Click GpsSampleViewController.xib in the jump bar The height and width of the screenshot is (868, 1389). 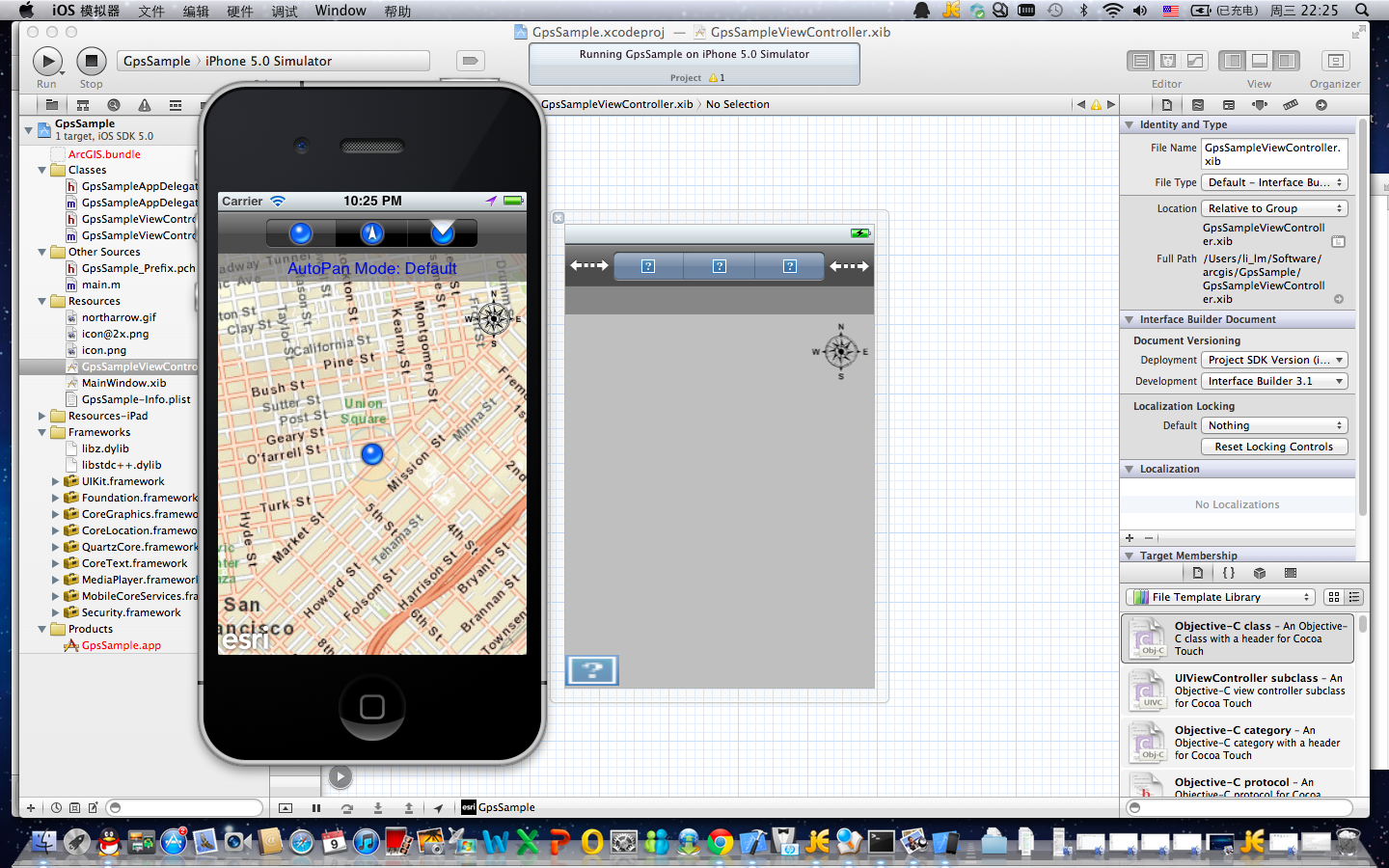click(x=617, y=104)
